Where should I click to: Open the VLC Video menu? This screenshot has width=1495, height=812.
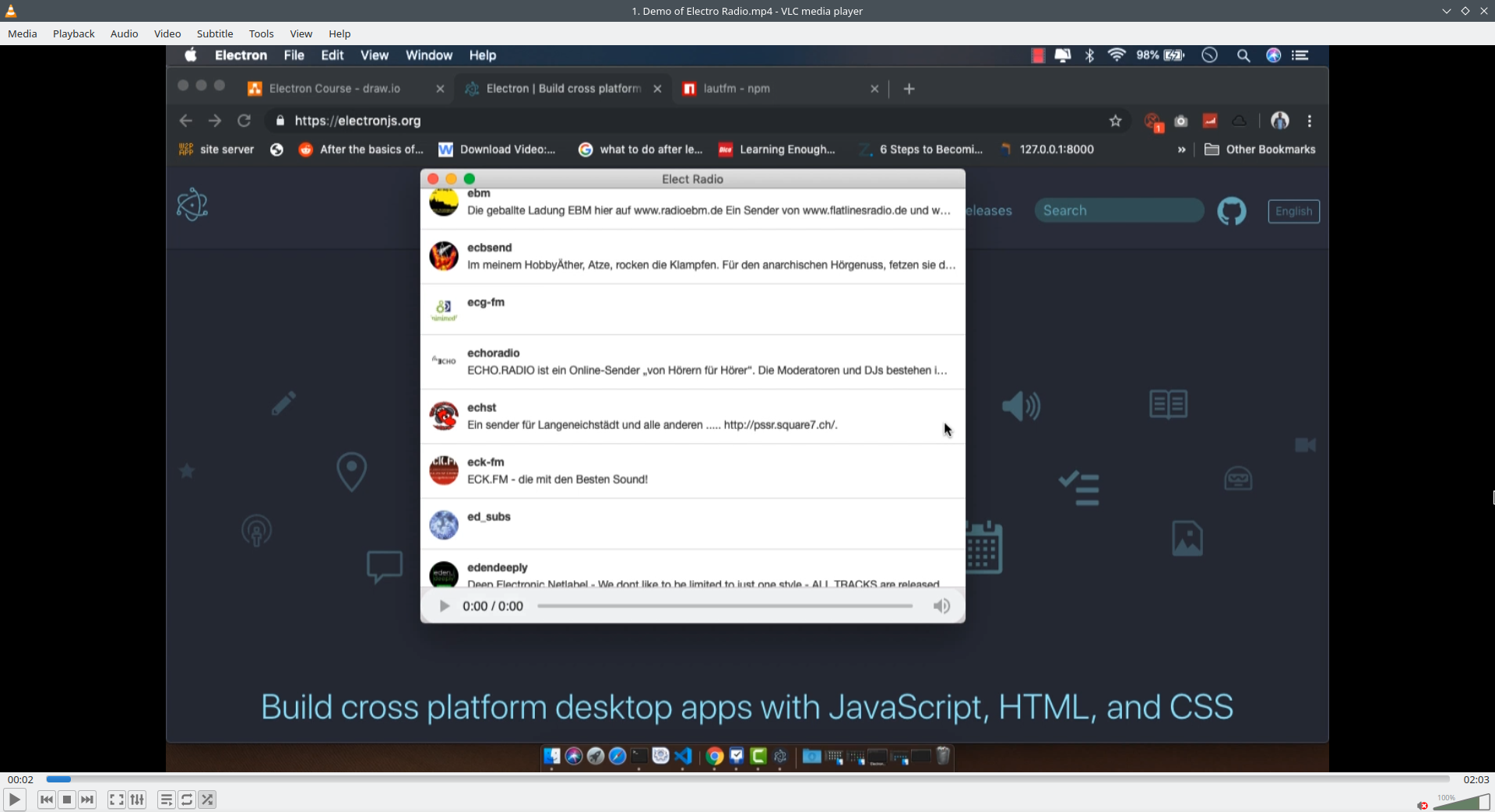tap(167, 33)
